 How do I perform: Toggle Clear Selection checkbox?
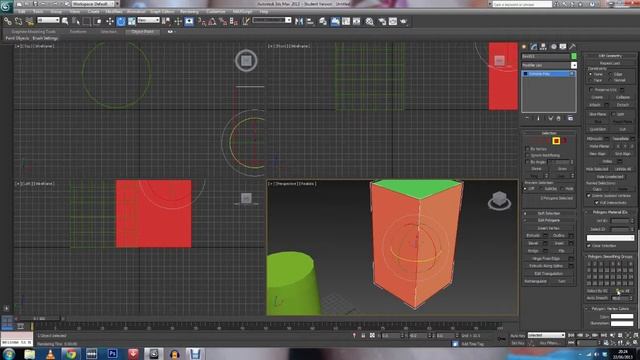point(589,246)
